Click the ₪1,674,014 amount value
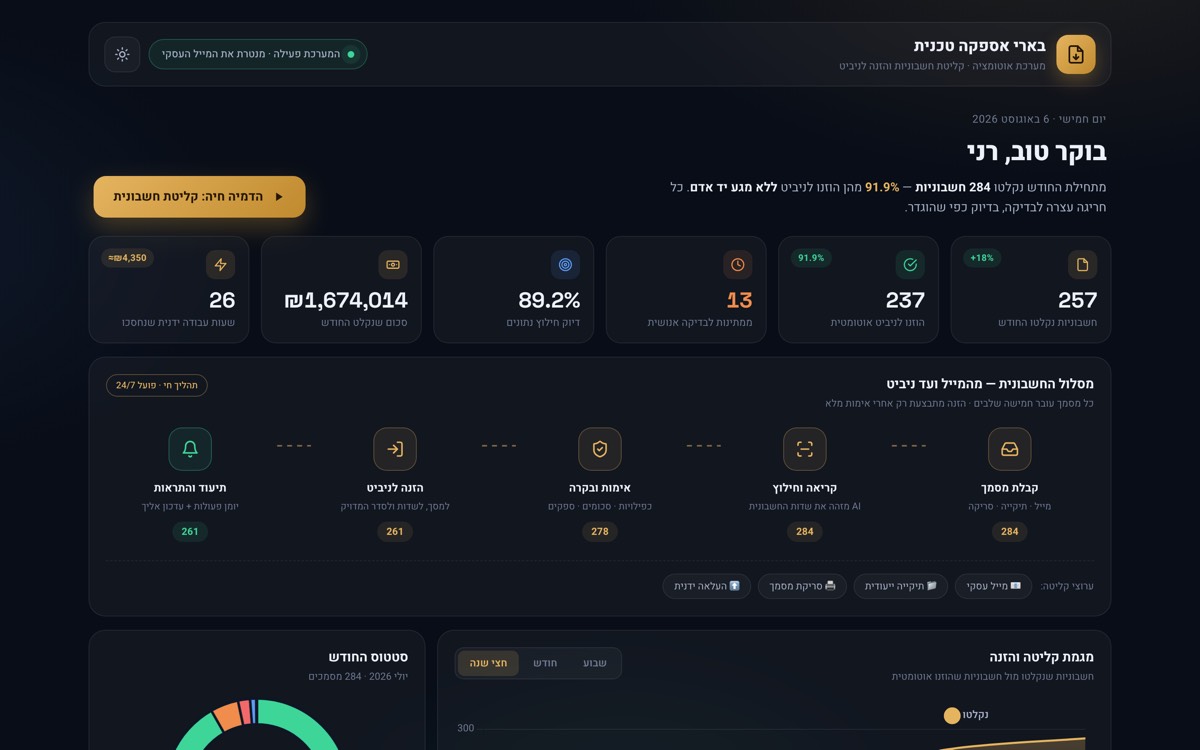 346,300
